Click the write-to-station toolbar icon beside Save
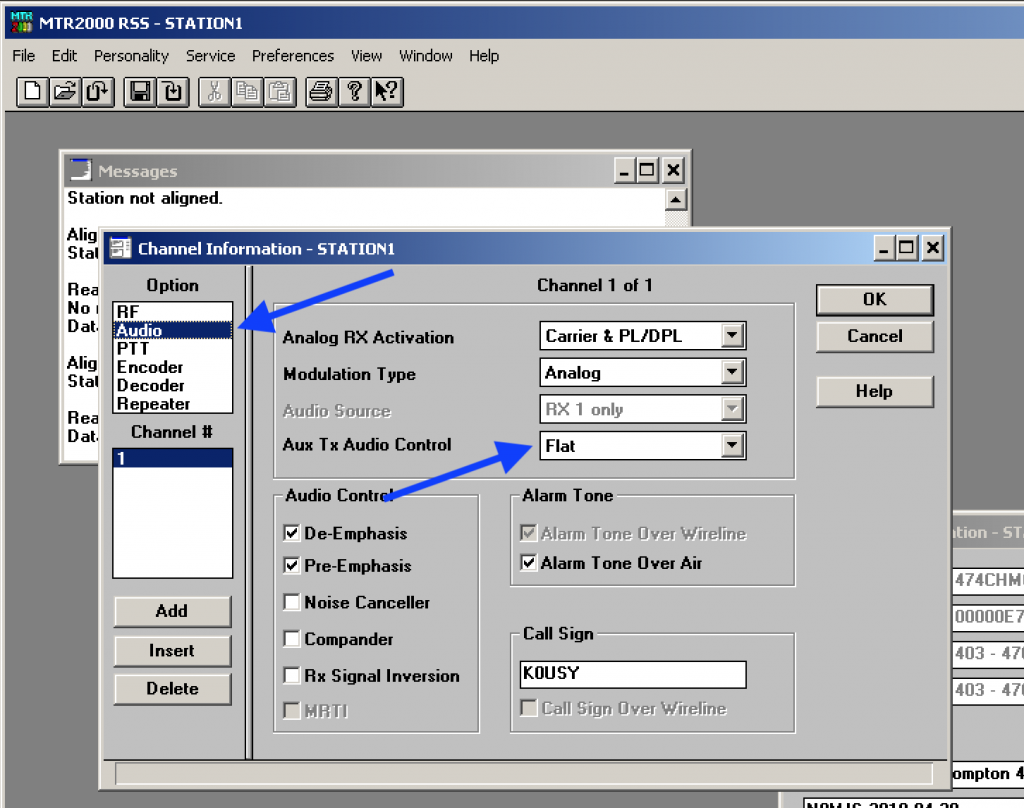This screenshot has width=1024, height=808. click(172, 91)
